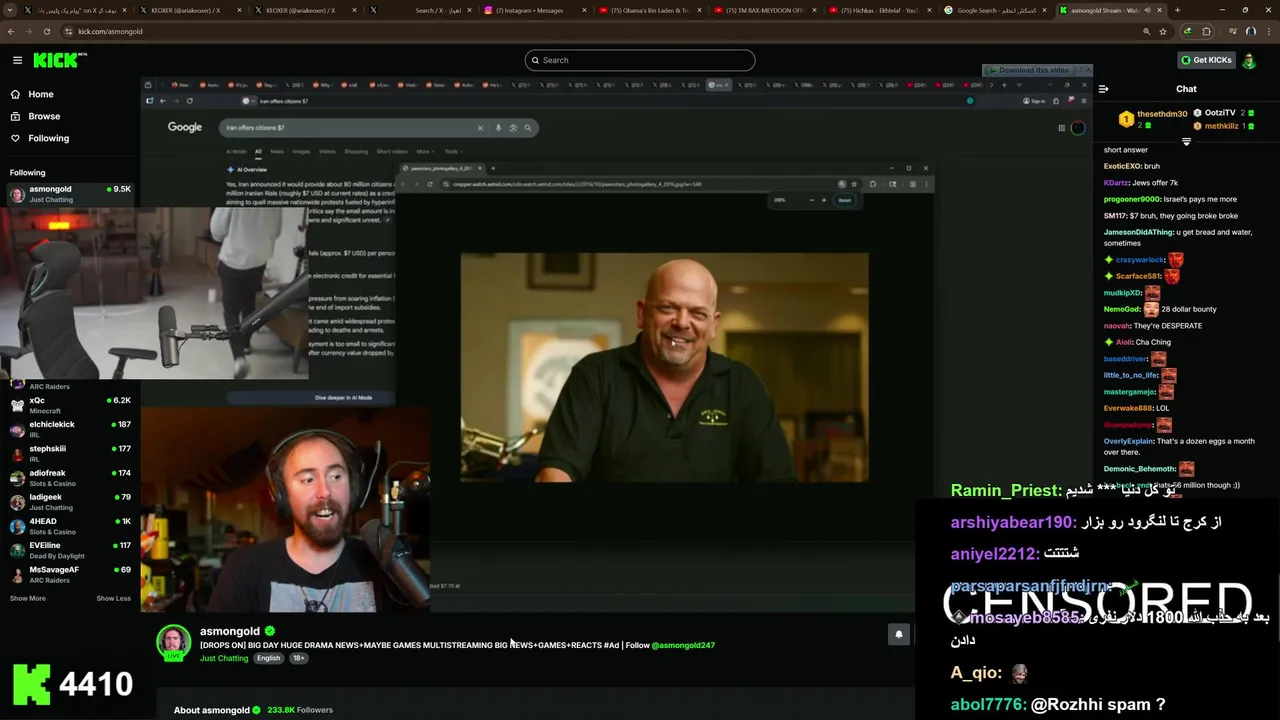Open adiofreak channel in the sidebar
1280x720 pixels.
[70, 478]
